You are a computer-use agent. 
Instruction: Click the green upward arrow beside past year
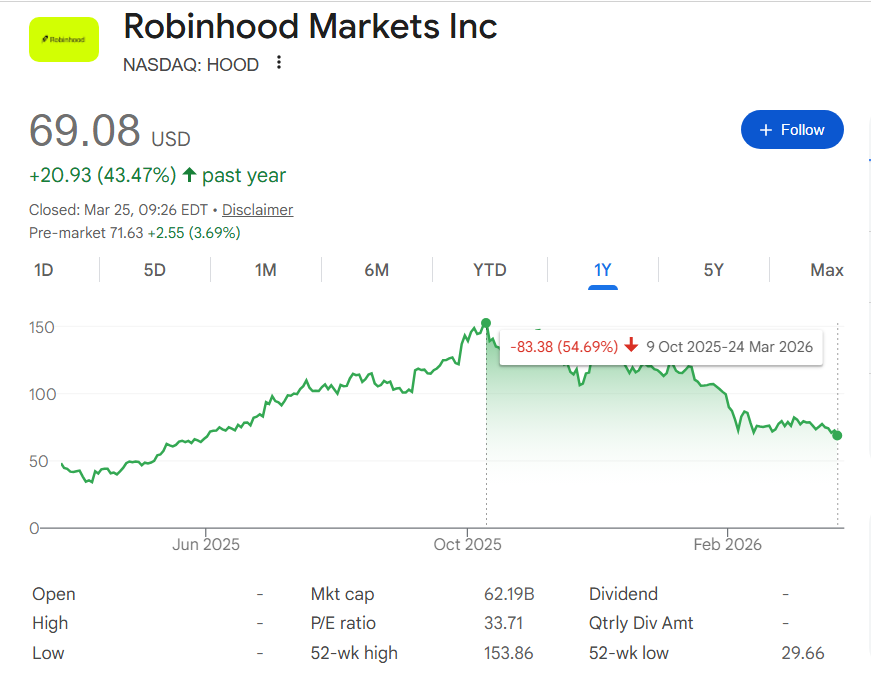[188, 175]
